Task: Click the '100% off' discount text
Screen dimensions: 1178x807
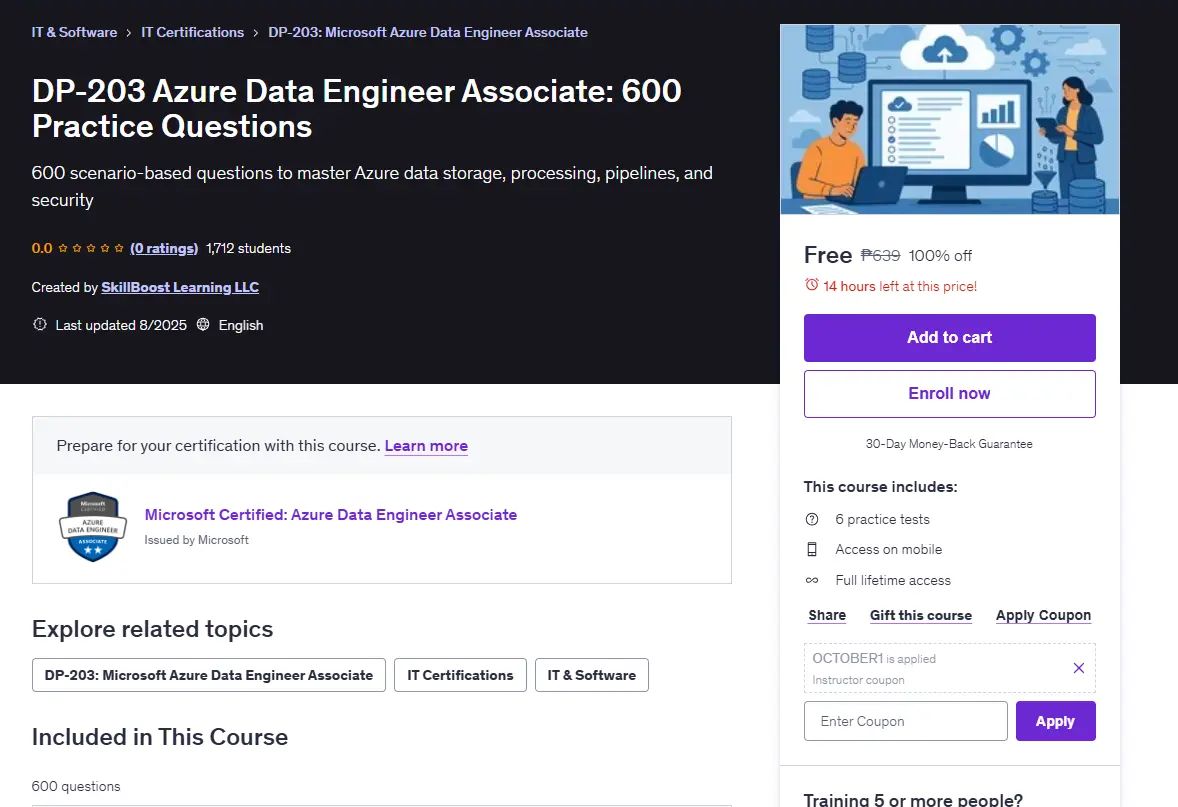Action: coord(940,255)
